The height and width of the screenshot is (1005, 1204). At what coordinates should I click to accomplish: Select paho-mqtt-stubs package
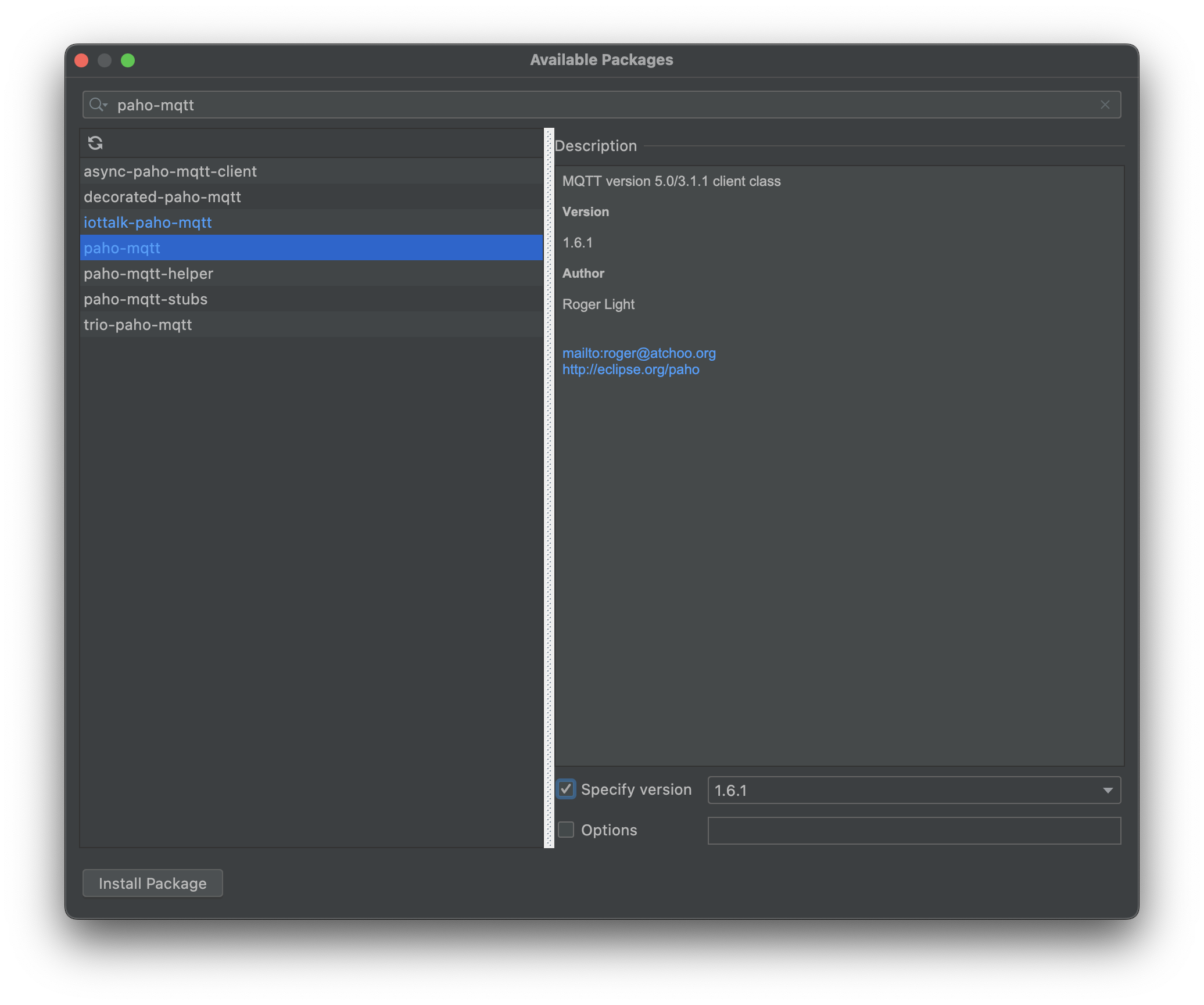tap(145, 299)
